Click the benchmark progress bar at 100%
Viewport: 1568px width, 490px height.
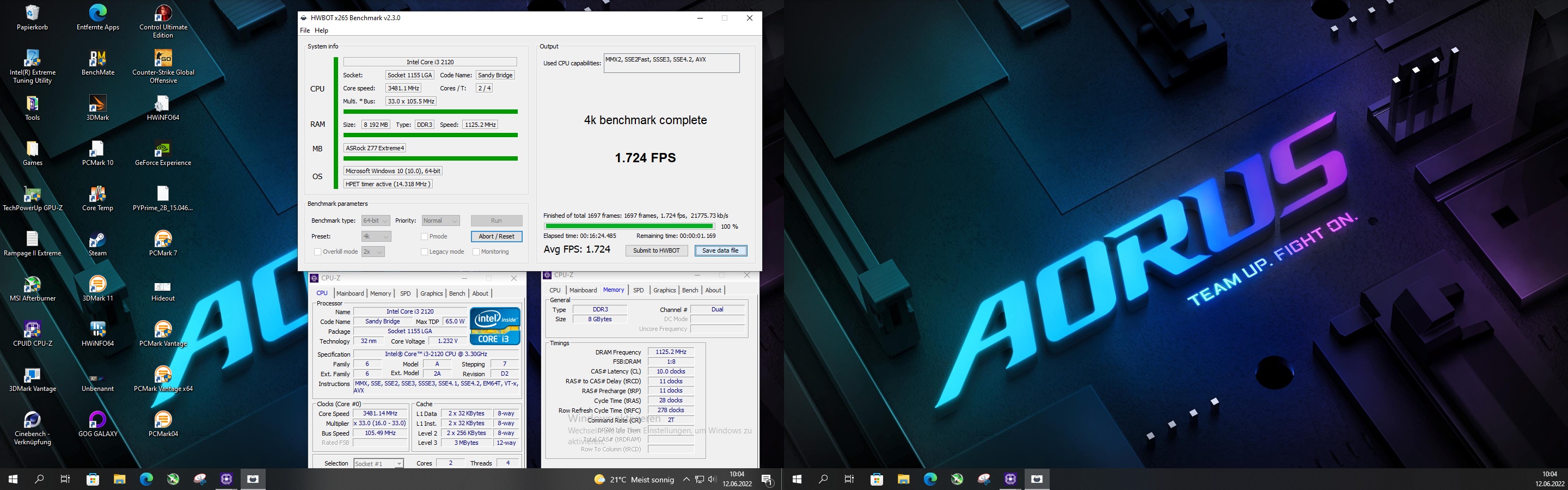tap(629, 226)
